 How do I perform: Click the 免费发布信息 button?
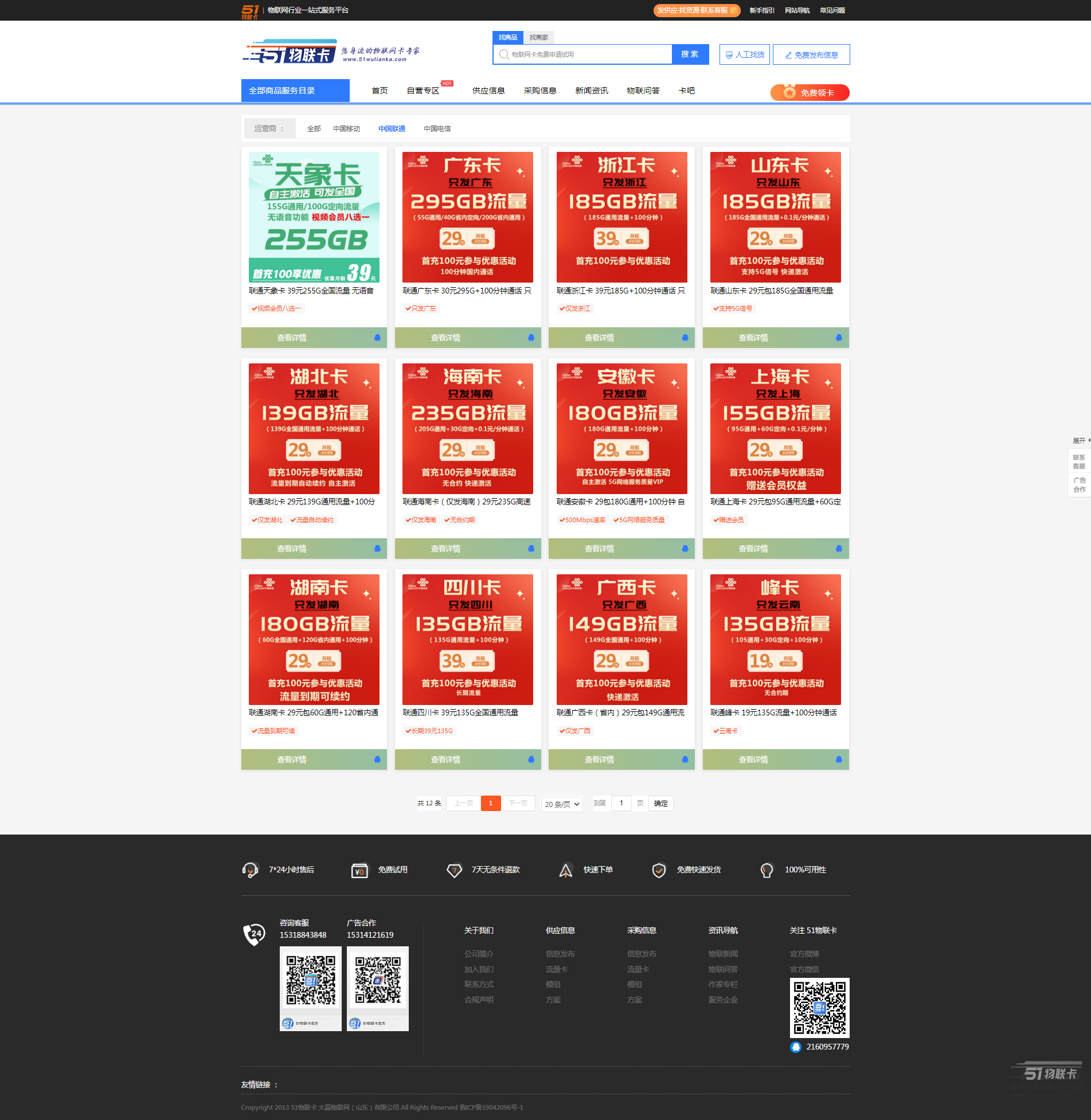811,54
